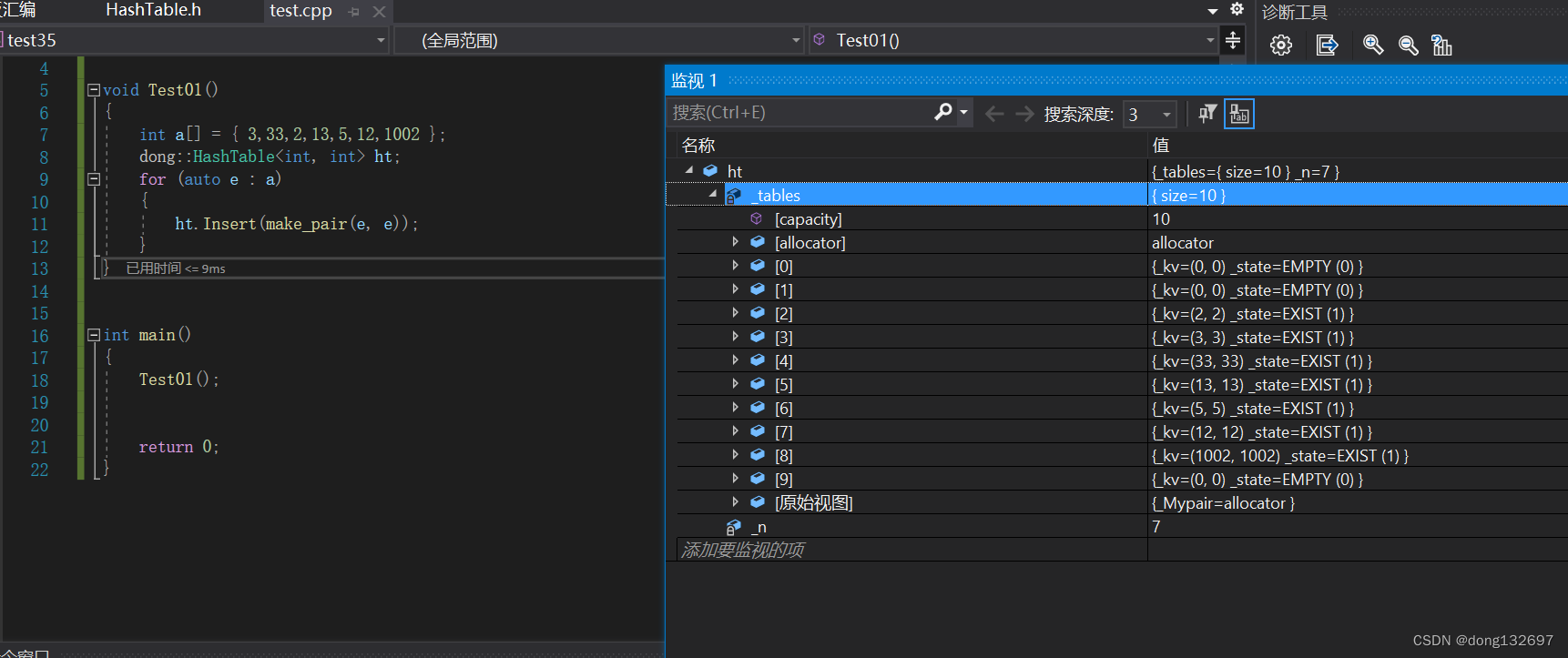This screenshot has height=658, width=1568.
Task: Open the test35 project scope dropdown
Action: 381,40
